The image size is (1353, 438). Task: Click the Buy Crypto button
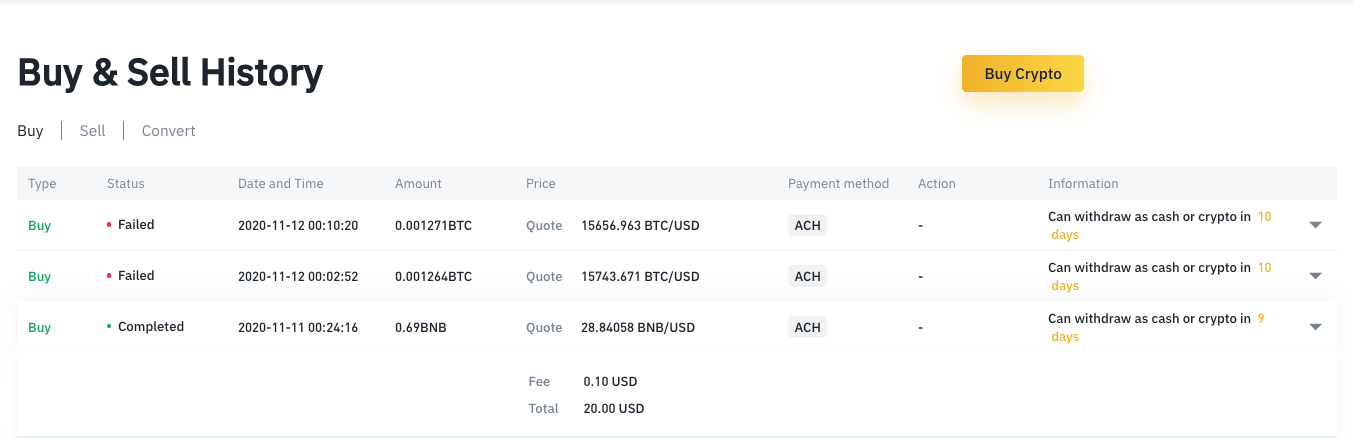click(1022, 74)
